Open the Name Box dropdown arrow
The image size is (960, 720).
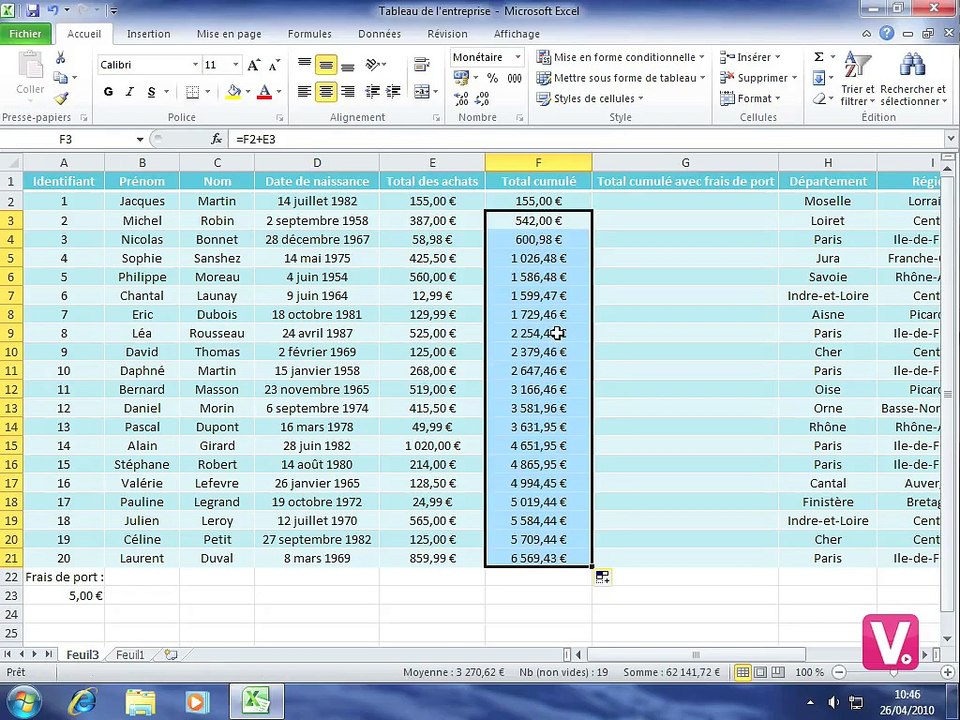coord(140,140)
